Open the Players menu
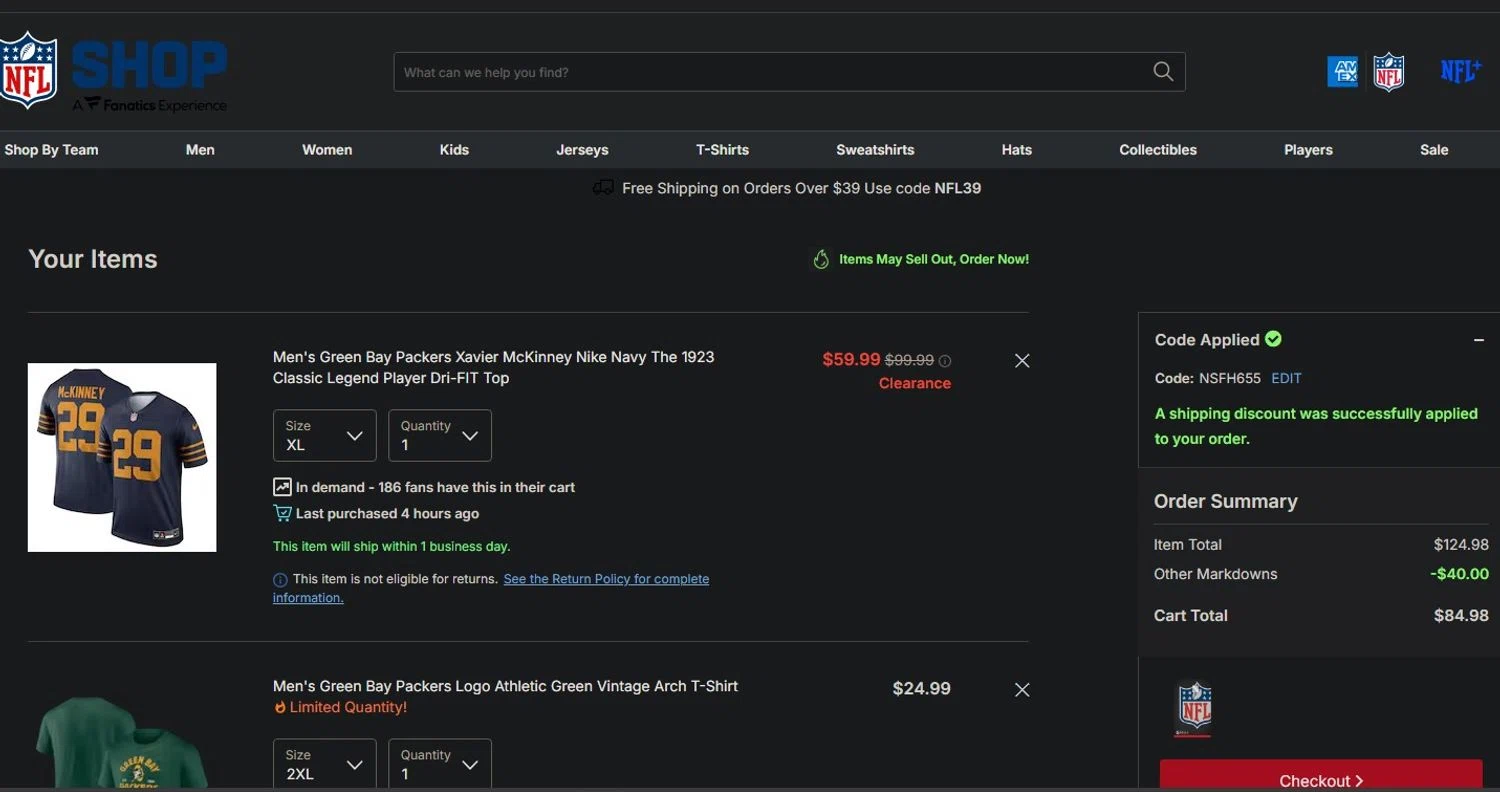Viewport: 1500px width, 792px height. 1308,150
